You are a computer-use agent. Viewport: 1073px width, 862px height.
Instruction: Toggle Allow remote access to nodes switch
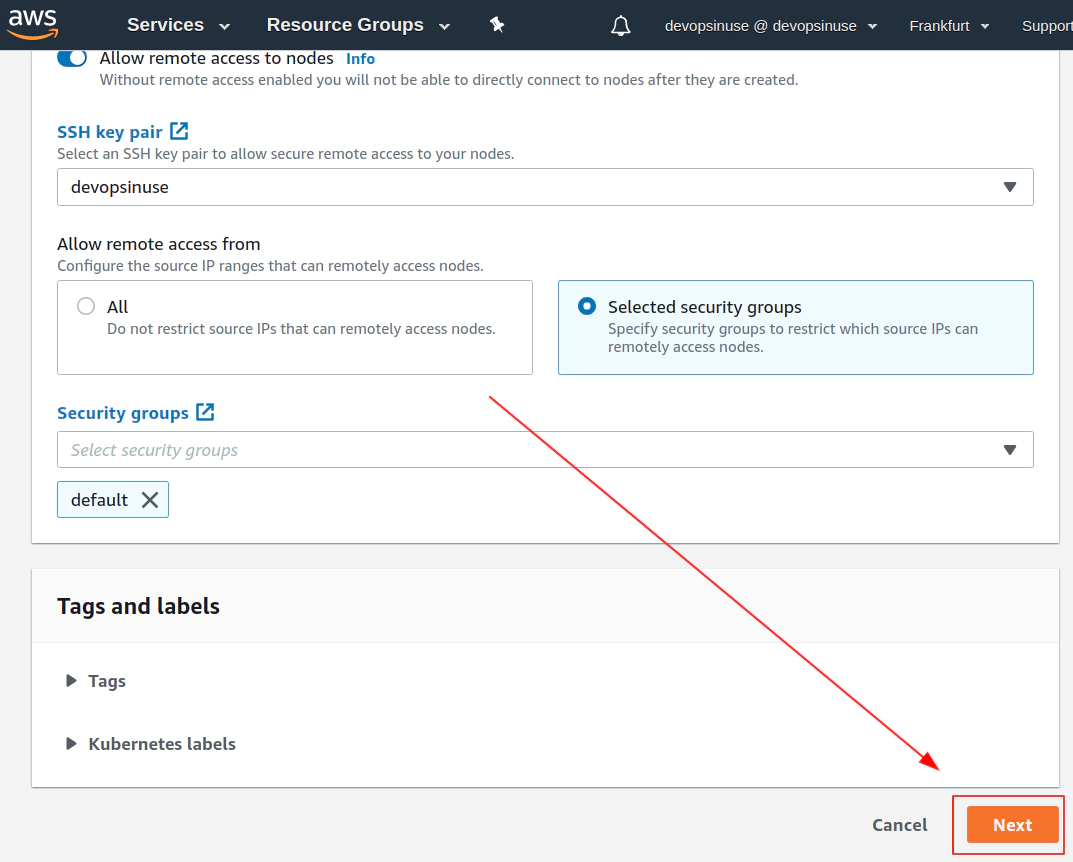[x=72, y=57]
